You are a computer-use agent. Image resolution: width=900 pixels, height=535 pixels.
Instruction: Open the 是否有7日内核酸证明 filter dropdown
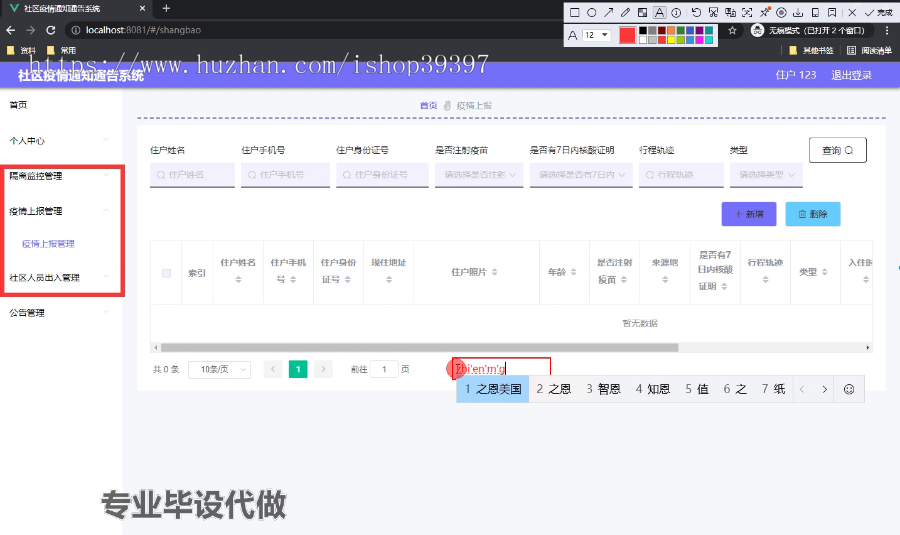[581, 175]
